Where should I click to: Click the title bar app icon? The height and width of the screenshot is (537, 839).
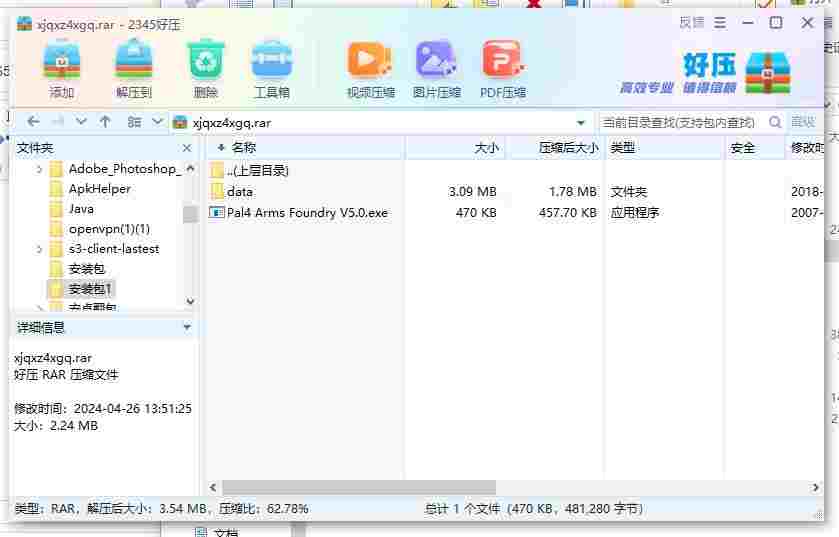point(24,24)
